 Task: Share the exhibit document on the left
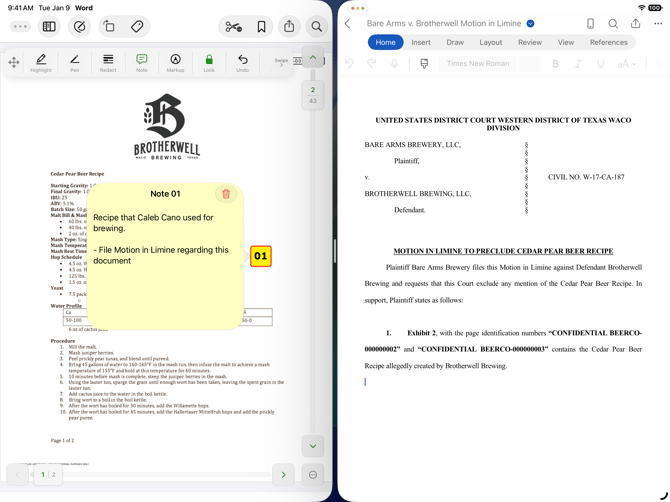[289, 26]
